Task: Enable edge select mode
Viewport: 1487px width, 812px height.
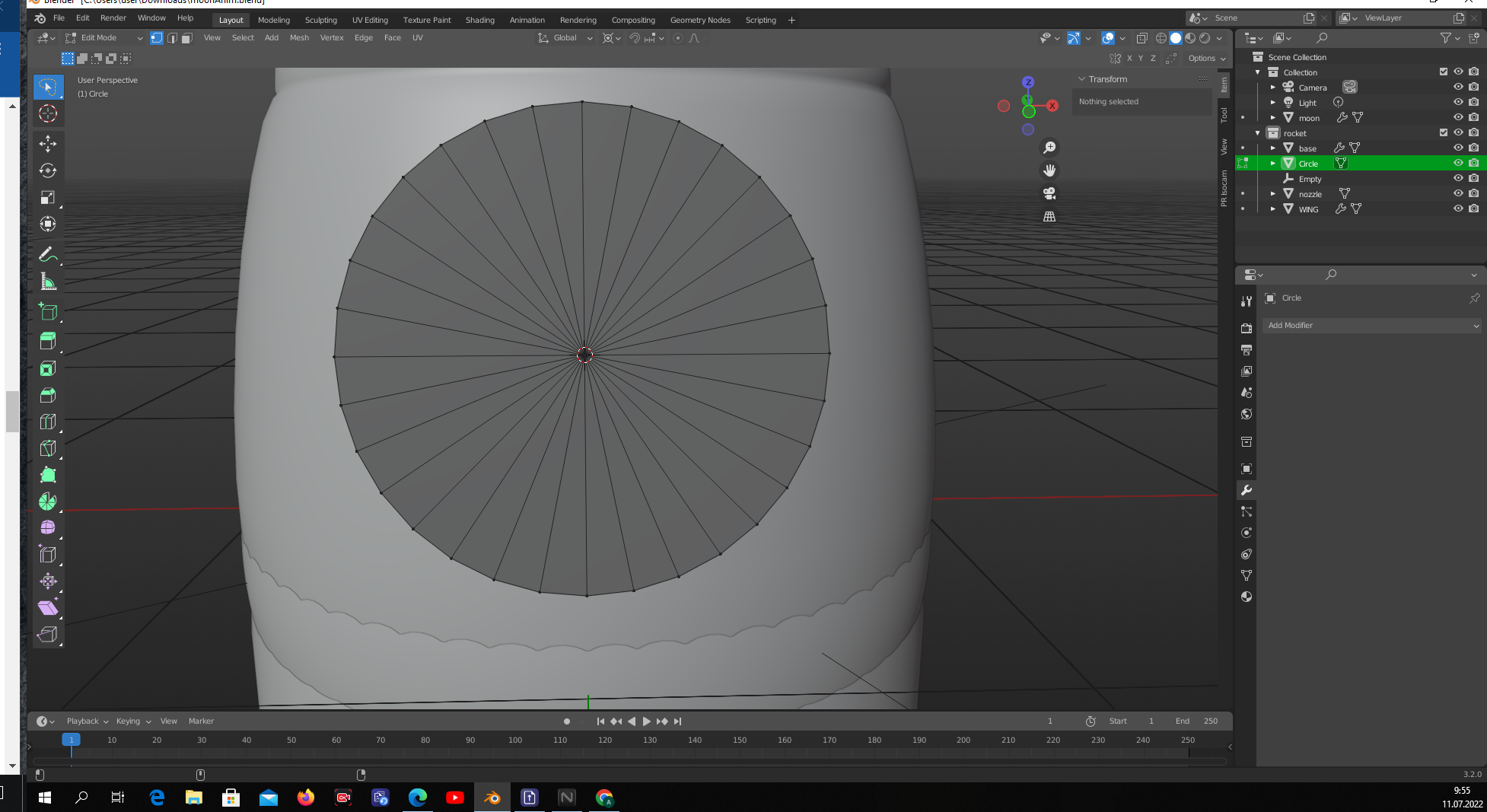Action: [x=172, y=38]
